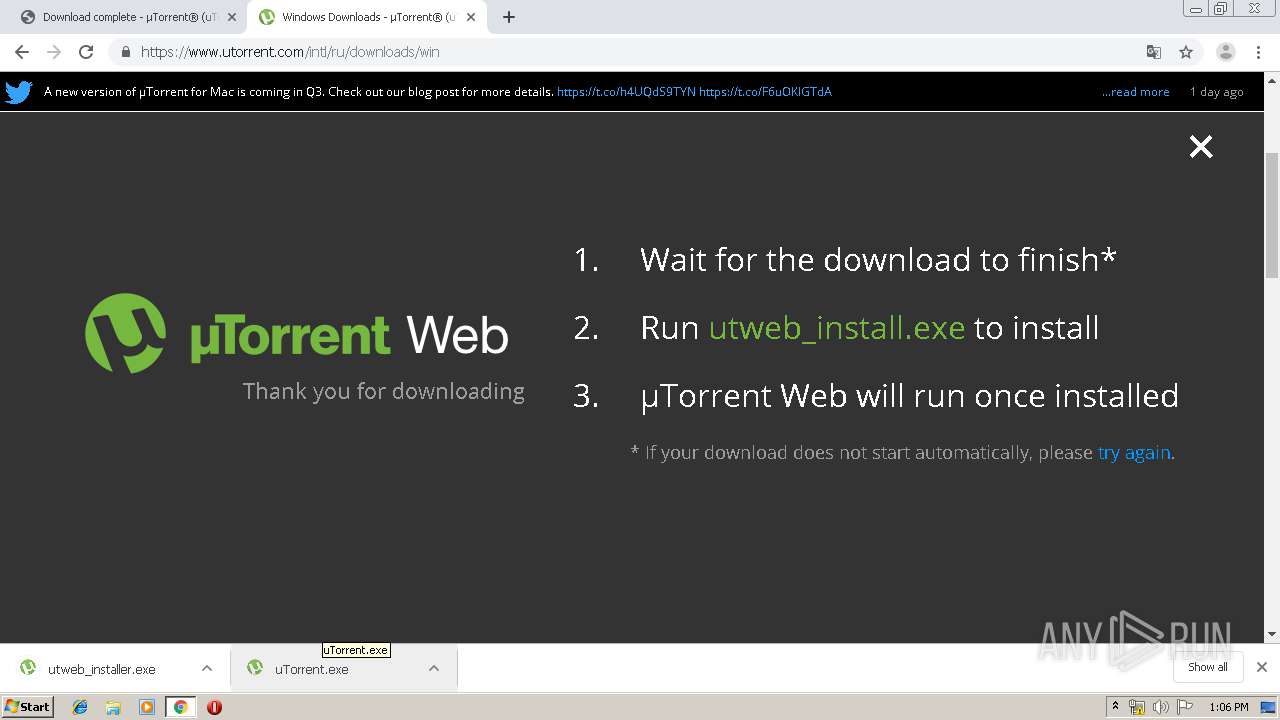Close the downloads bar
This screenshot has height=720, width=1280.
tap(1262, 667)
